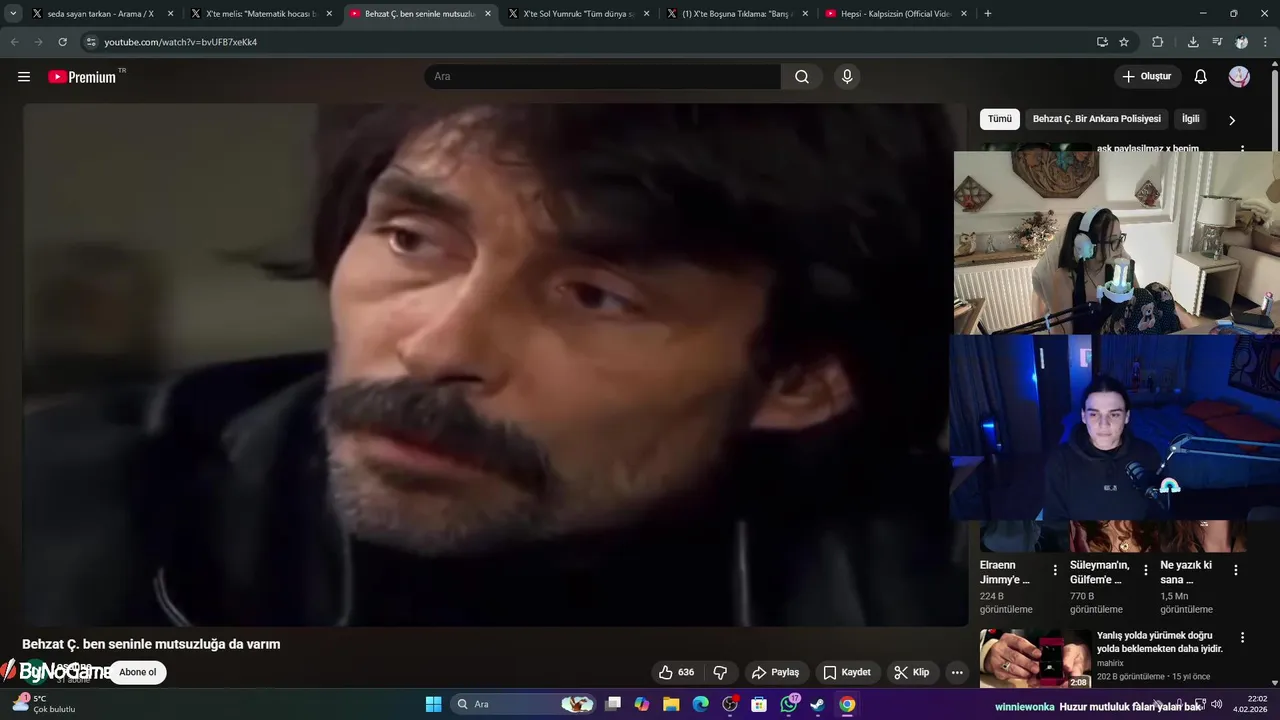Switch to X'te melis Matematik hocası tab
Image resolution: width=1280 pixels, height=720 pixels.
click(x=260, y=14)
